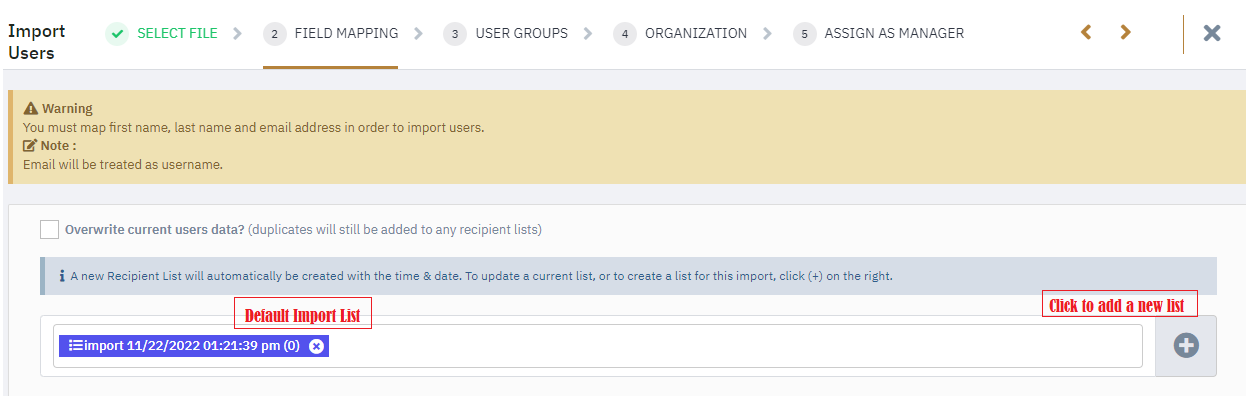The image size is (1246, 396).
Task: Click the Note edit pencil icon
Action: [x=30, y=145]
